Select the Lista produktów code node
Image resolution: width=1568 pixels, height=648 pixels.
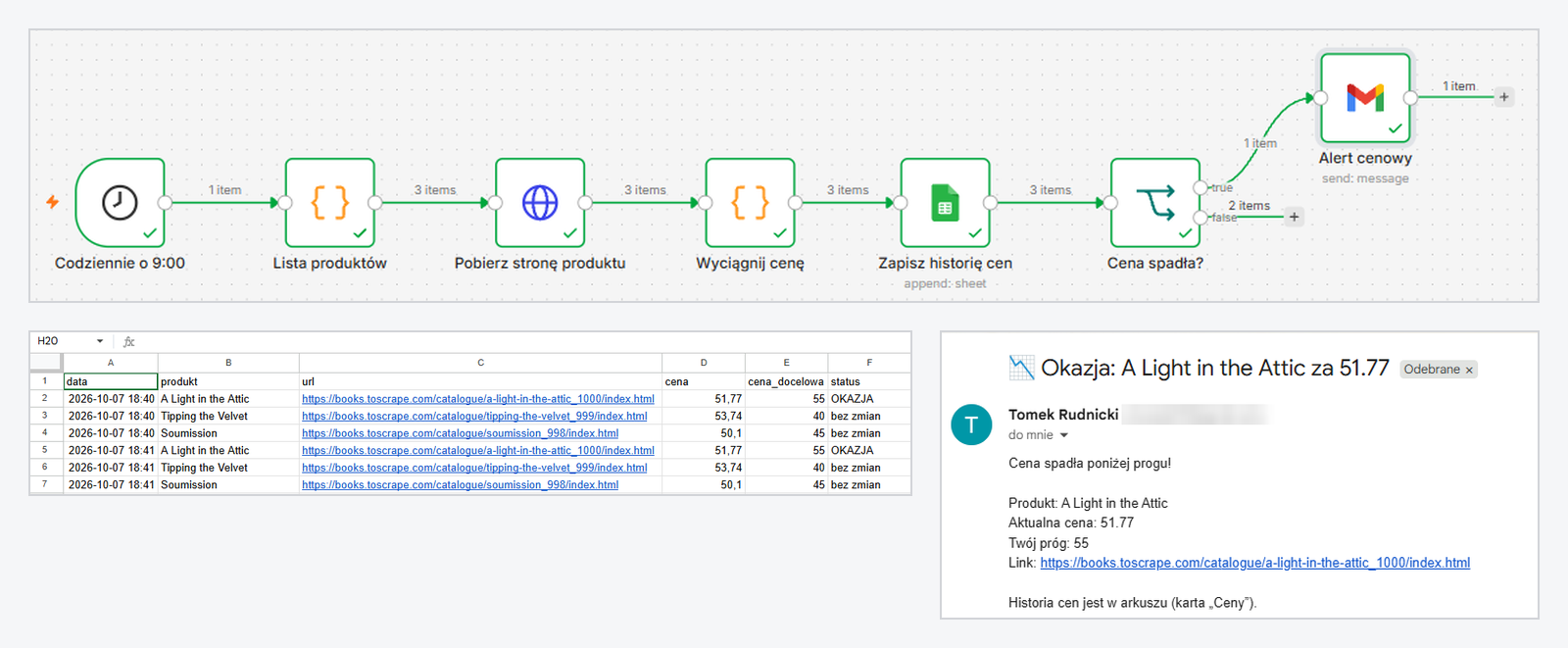(330, 202)
